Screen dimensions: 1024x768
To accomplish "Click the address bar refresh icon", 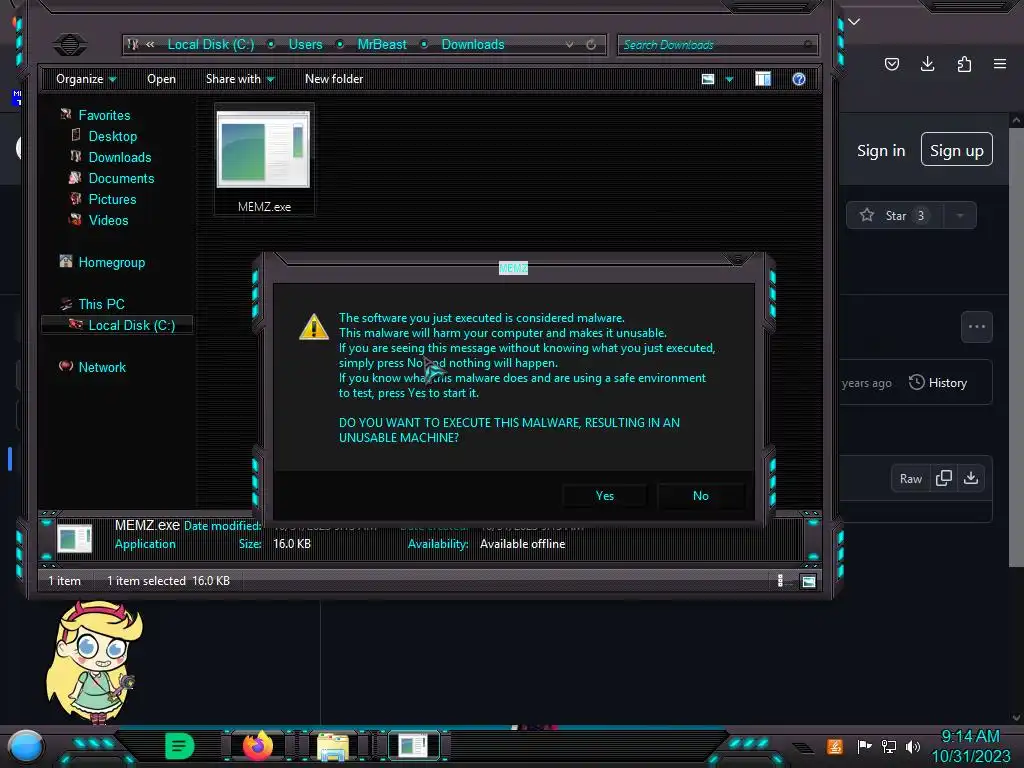I will (x=591, y=44).
